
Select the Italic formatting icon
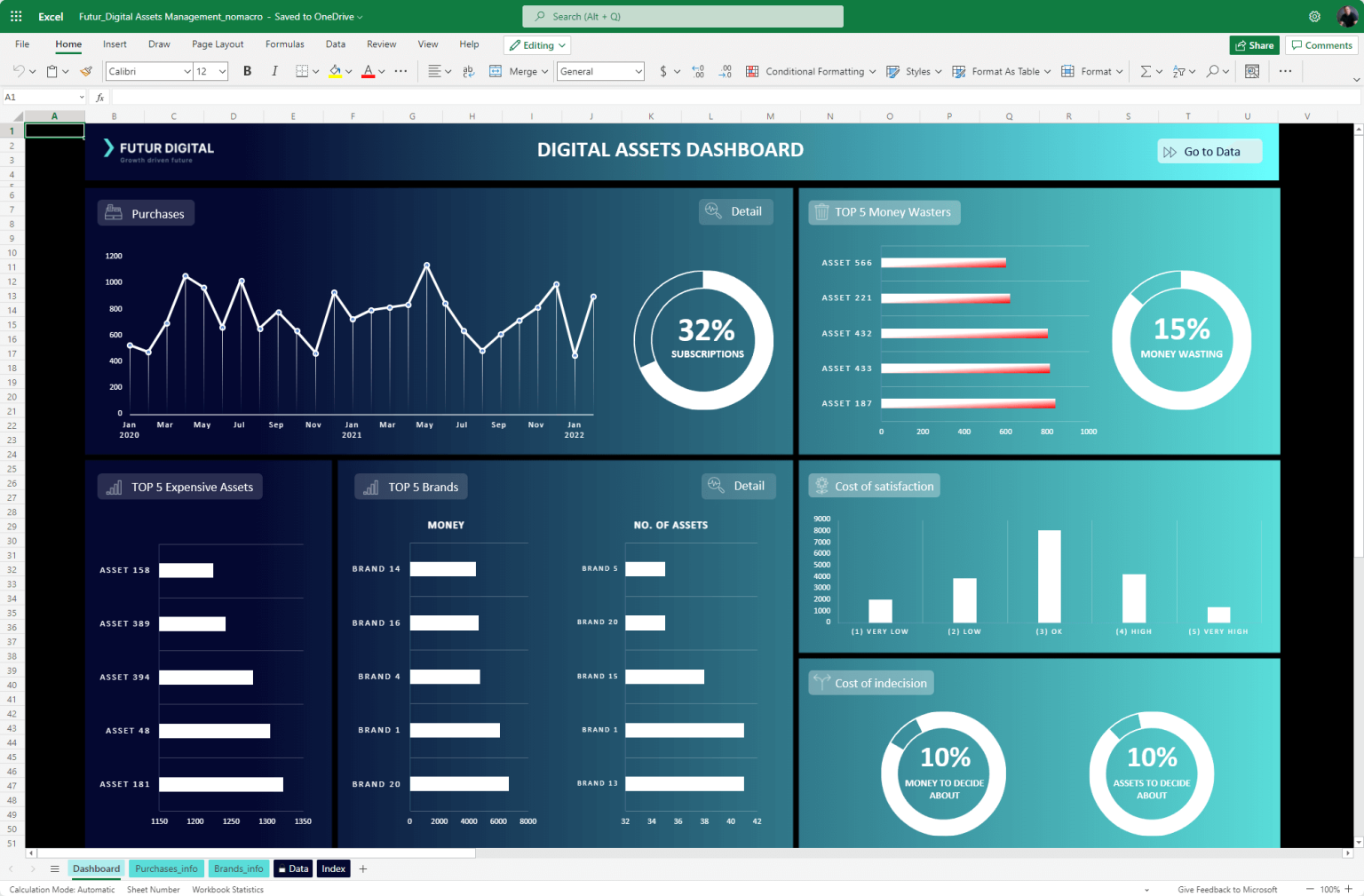tap(274, 71)
